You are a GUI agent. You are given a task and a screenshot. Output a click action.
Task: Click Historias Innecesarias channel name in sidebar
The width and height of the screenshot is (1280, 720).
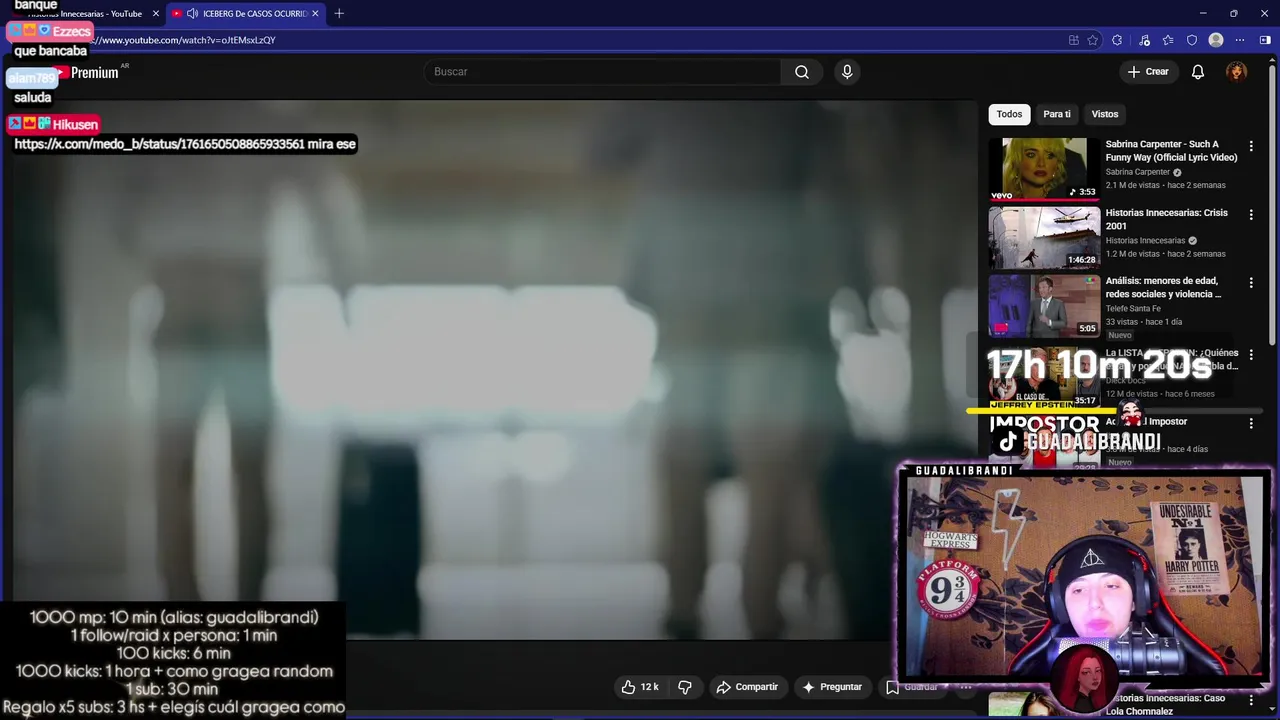pos(1145,240)
